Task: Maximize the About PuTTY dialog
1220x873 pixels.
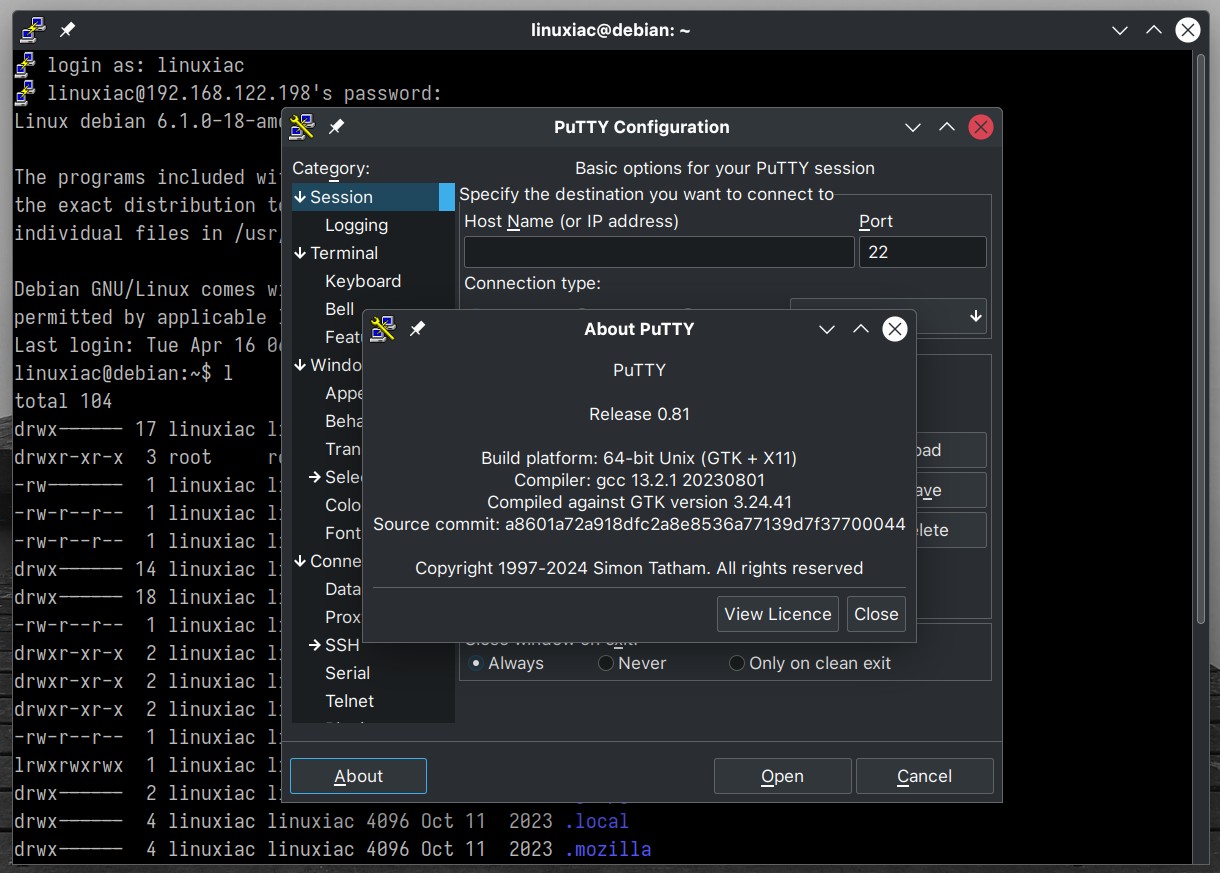Action: pos(860,329)
